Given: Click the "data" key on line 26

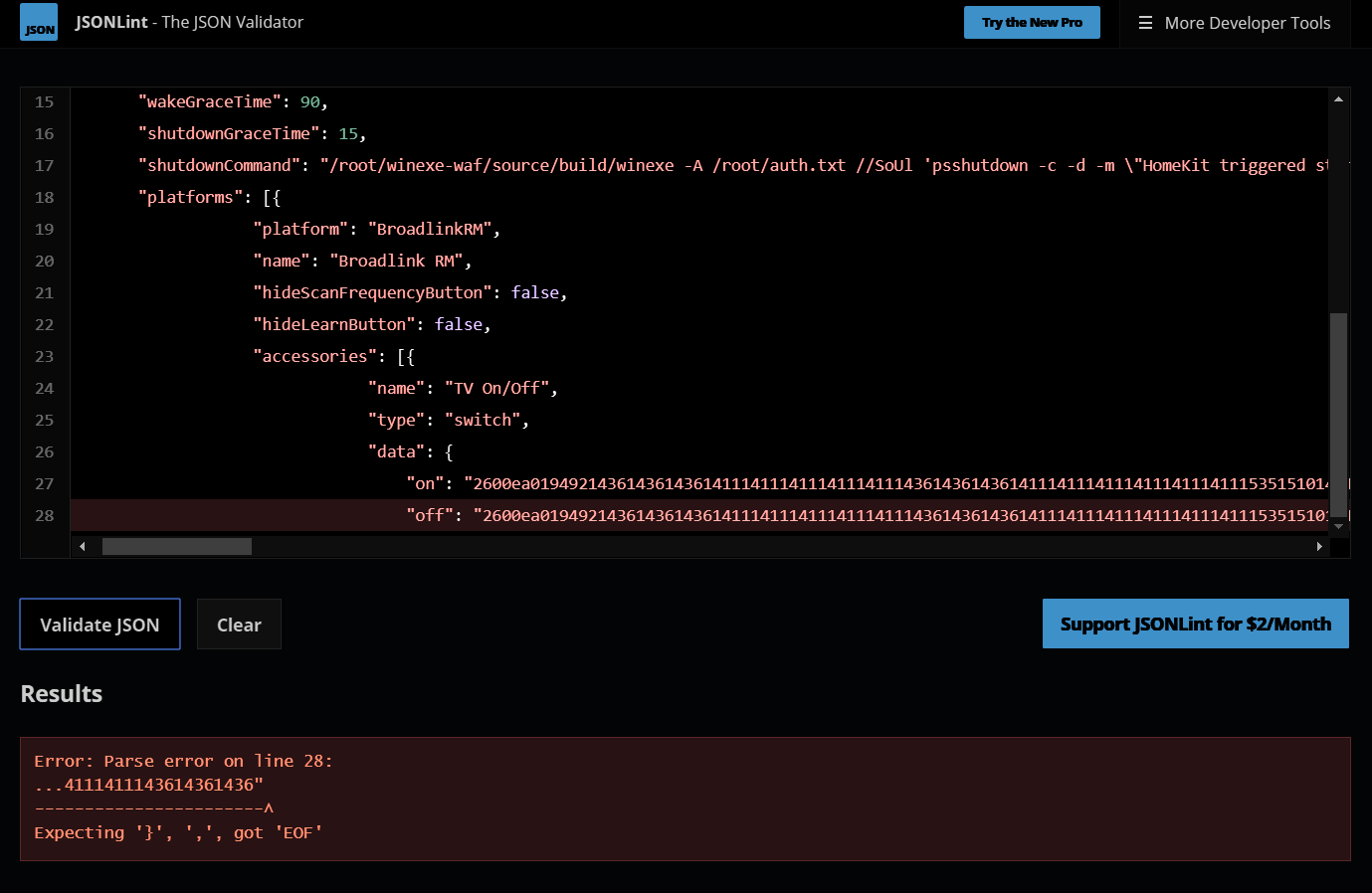Looking at the screenshot, I should pos(397,451).
